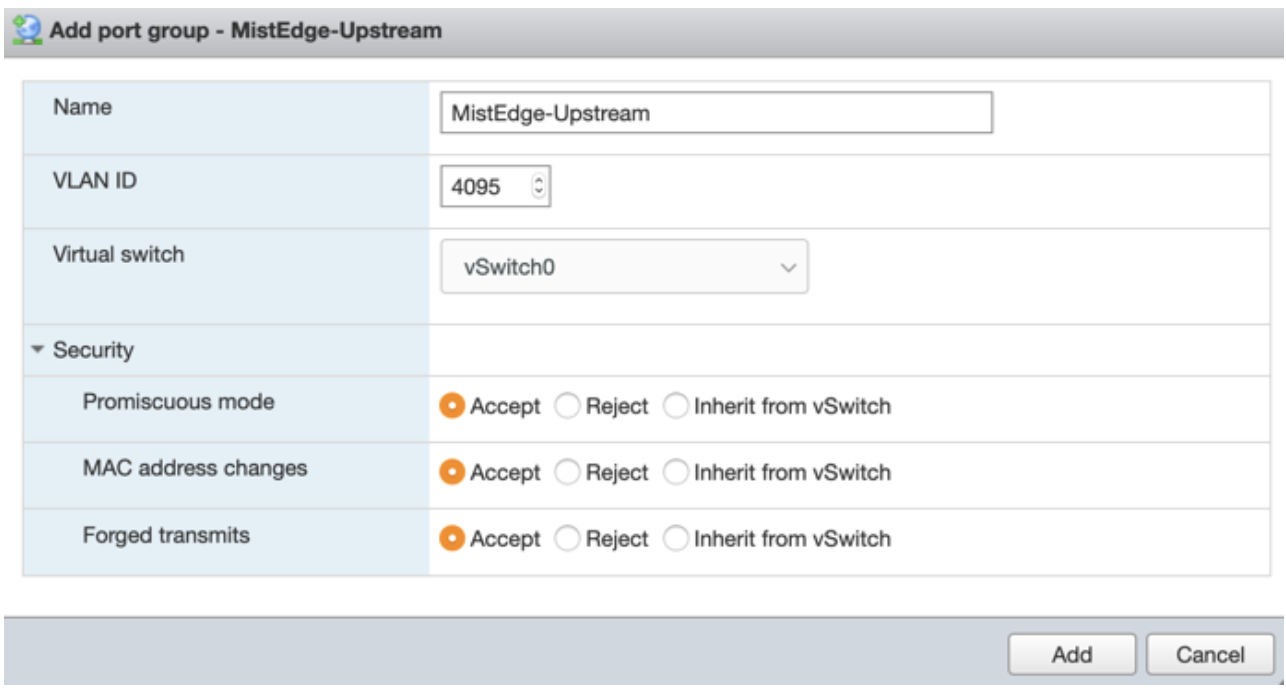Set Promiscuous mode to Inherit from vSwitch
The image size is (1286, 690).
click(x=676, y=407)
